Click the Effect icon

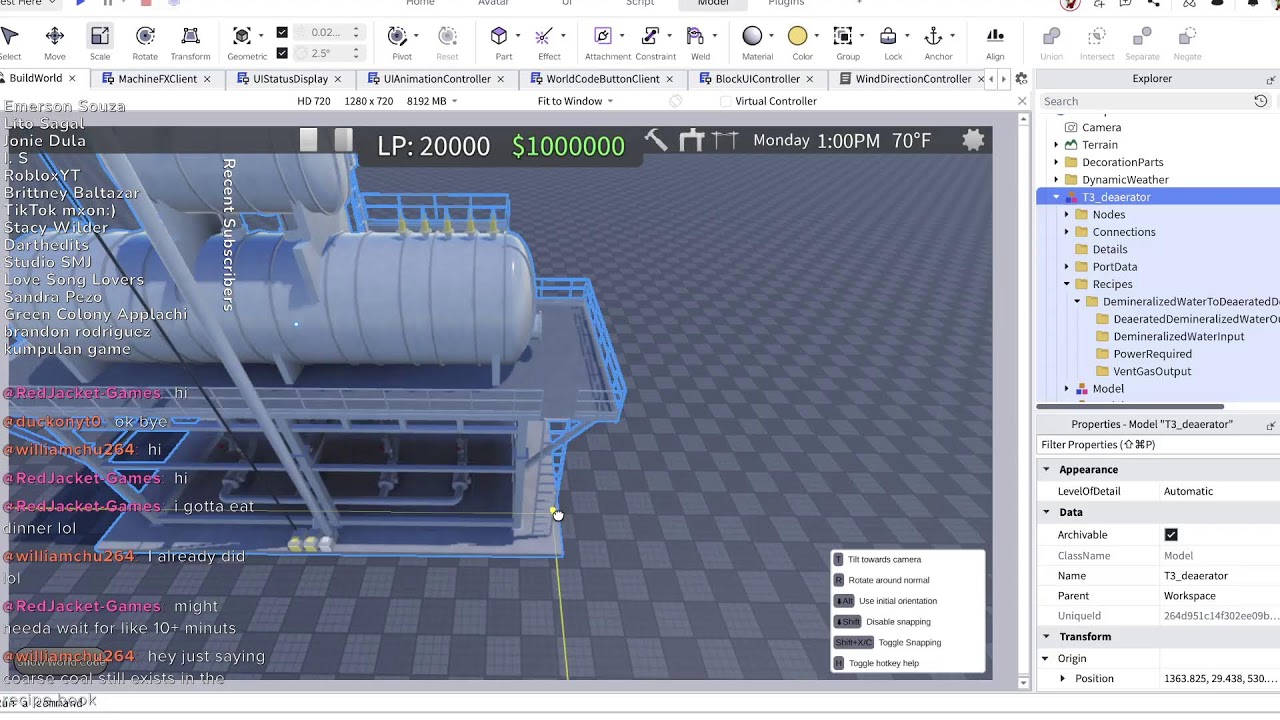click(544, 37)
